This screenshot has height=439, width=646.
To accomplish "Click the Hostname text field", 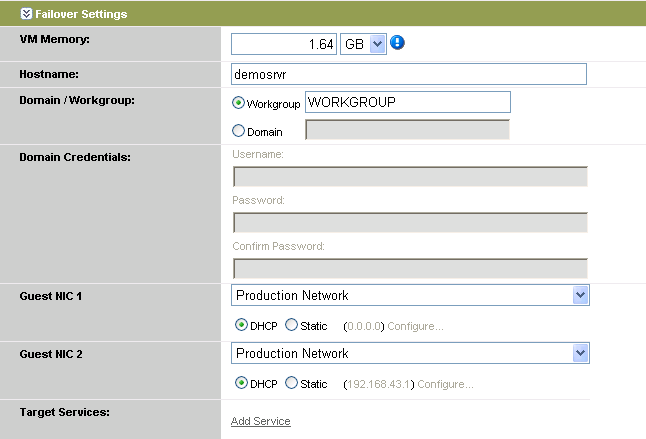I will click(x=408, y=74).
